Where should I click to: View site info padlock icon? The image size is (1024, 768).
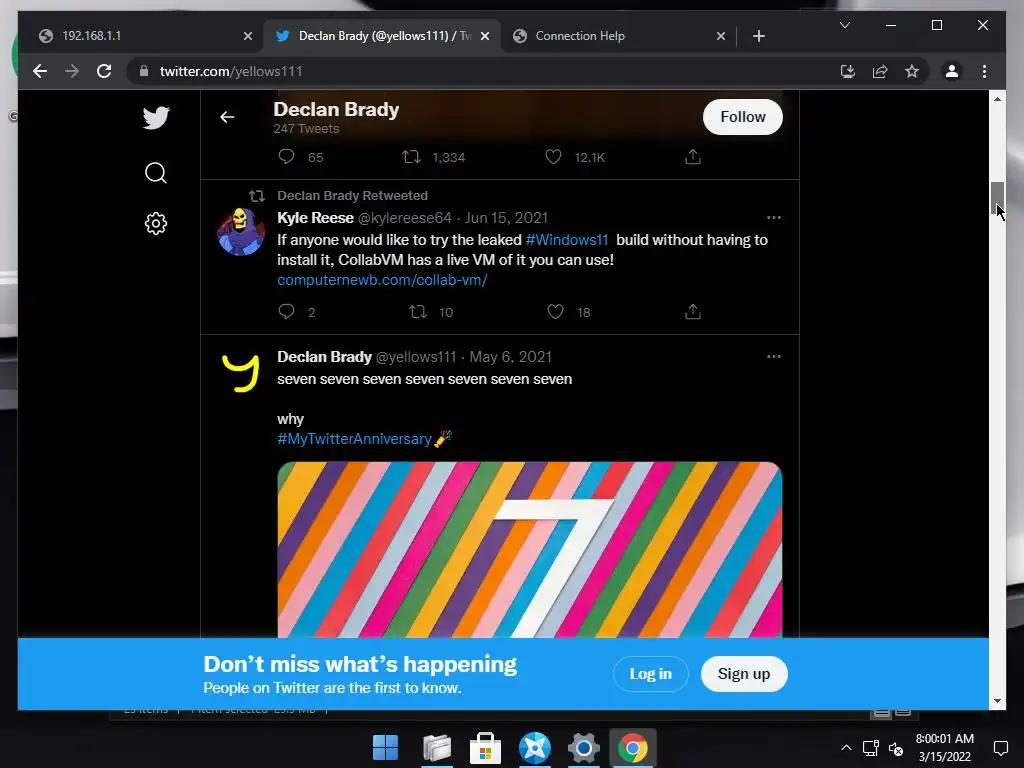coord(144,71)
